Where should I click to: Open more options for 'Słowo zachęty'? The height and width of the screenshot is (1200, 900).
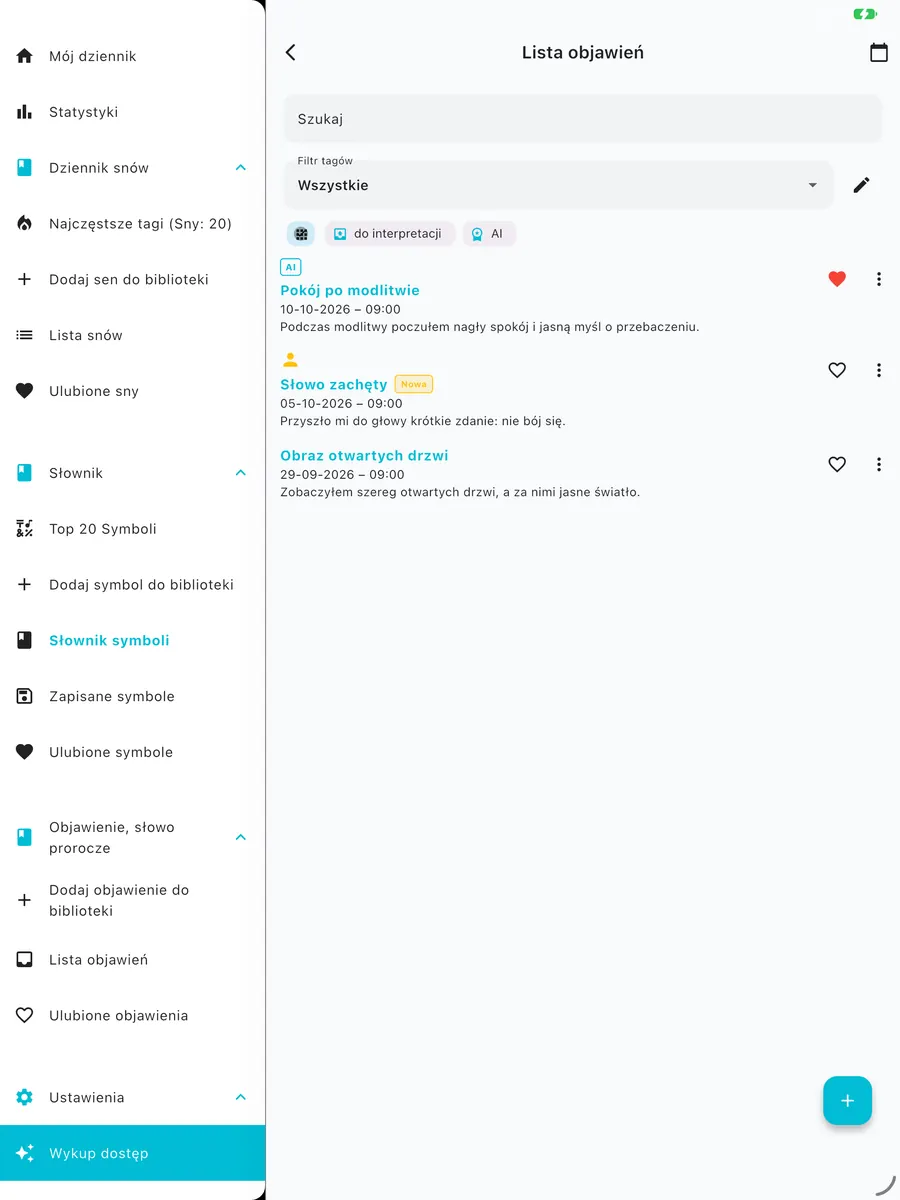pos(879,370)
